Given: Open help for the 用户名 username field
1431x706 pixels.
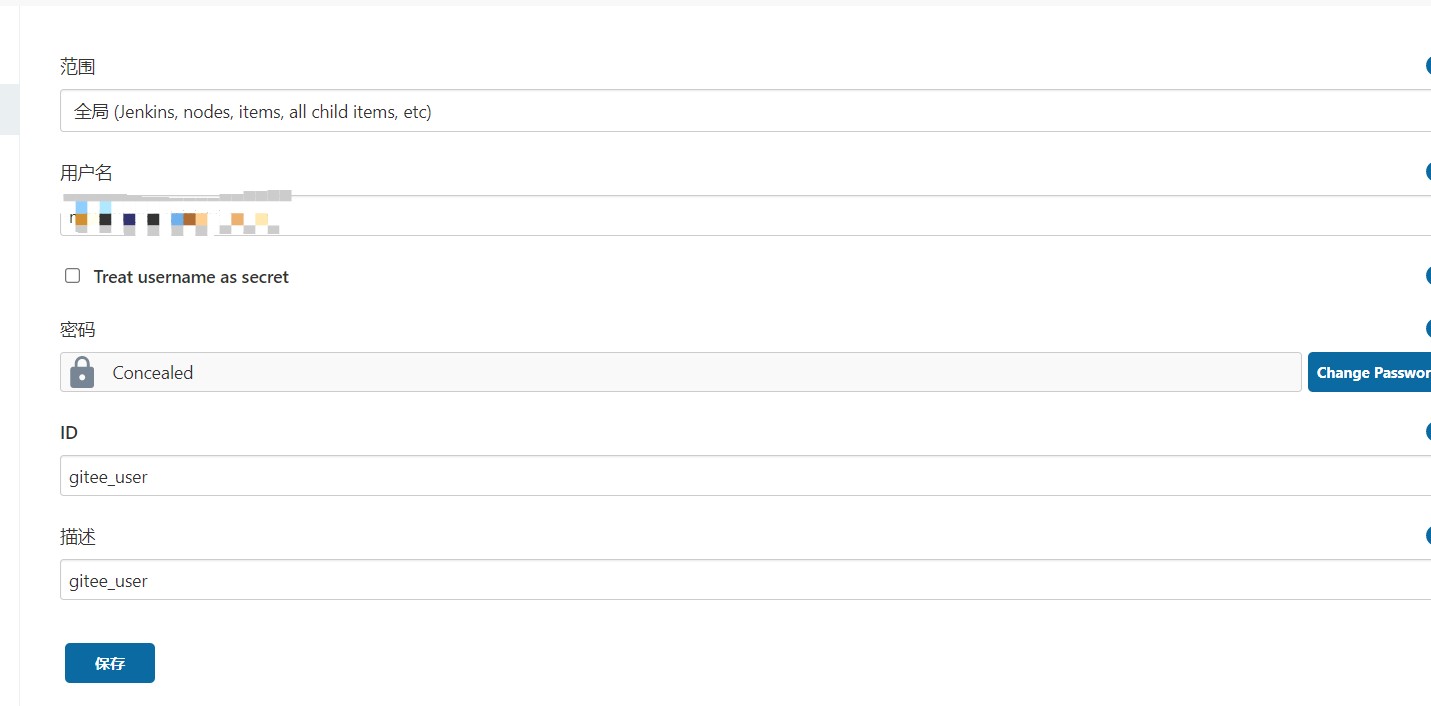Looking at the screenshot, I should (1428, 171).
